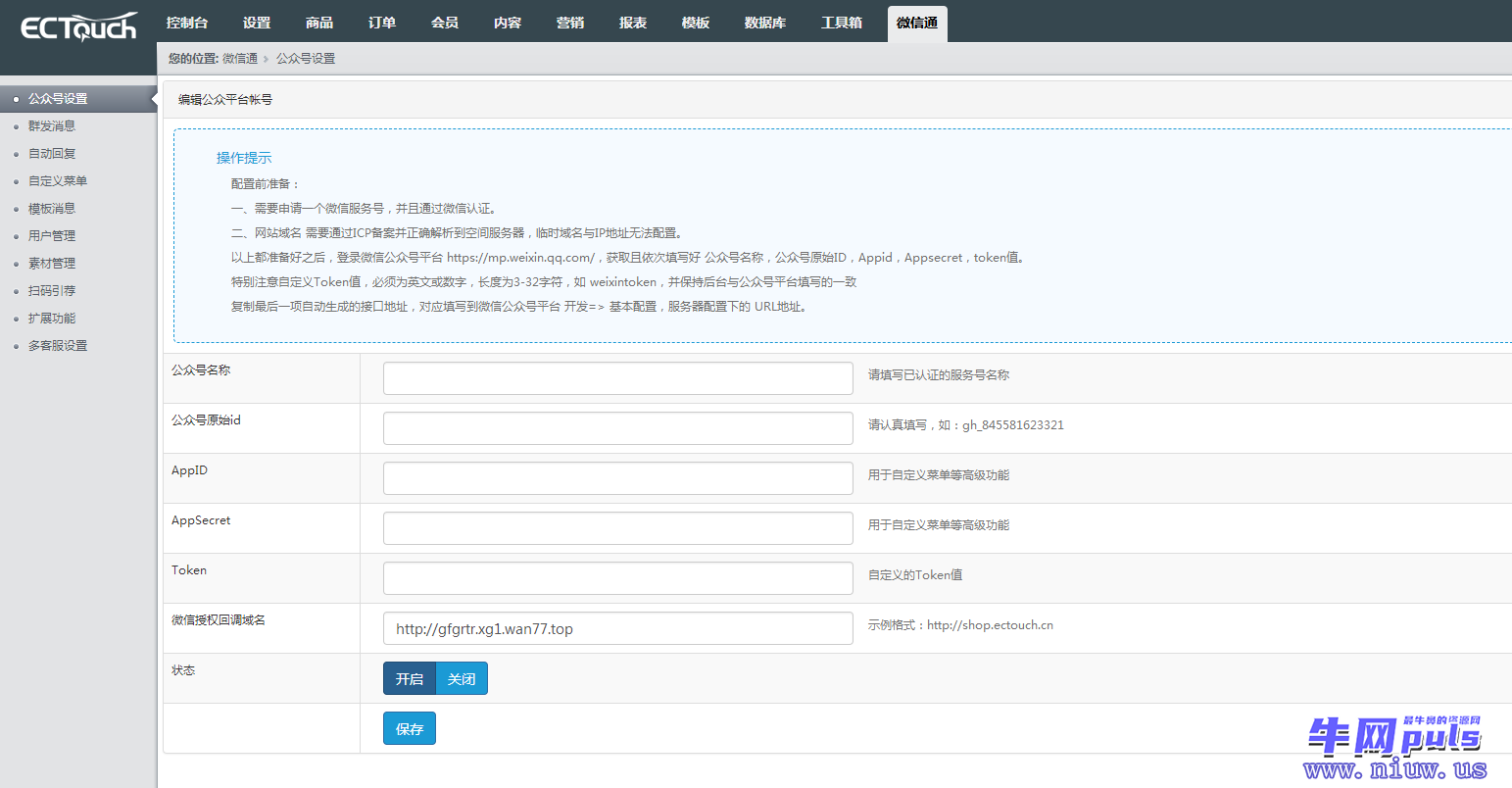Focus the Token input field

618,578
